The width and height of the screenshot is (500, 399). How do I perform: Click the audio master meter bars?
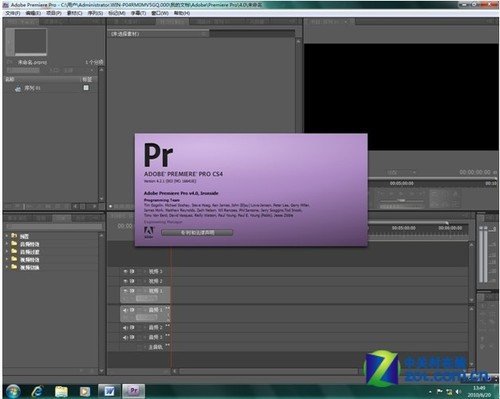(x=483, y=255)
